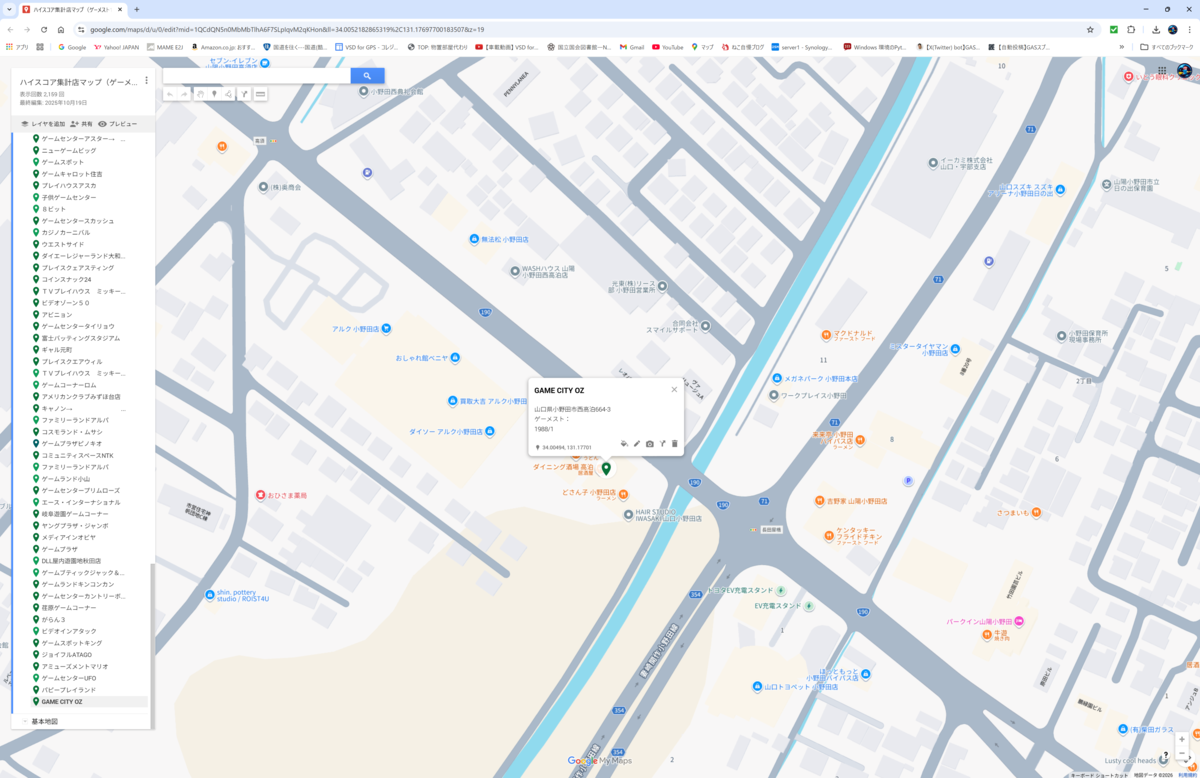Click the layer list vertical scrollbar
This screenshot has width=1200, height=778.
[152, 645]
